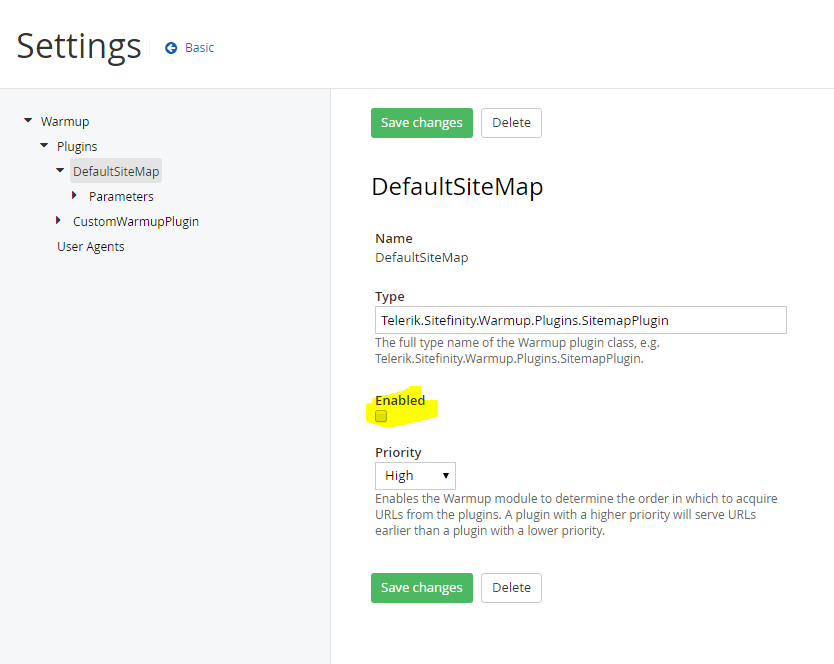The width and height of the screenshot is (834, 664).
Task: Open the Priority dropdown
Action: (x=415, y=476)
